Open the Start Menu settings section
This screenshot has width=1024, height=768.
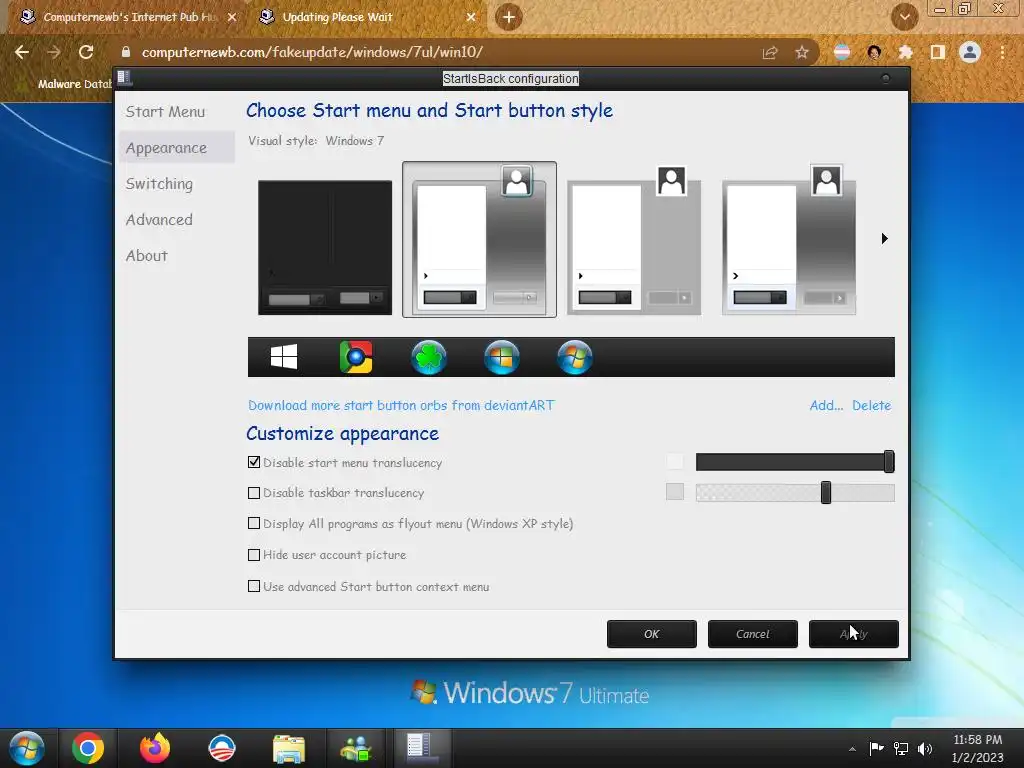[x=165, y=112]
